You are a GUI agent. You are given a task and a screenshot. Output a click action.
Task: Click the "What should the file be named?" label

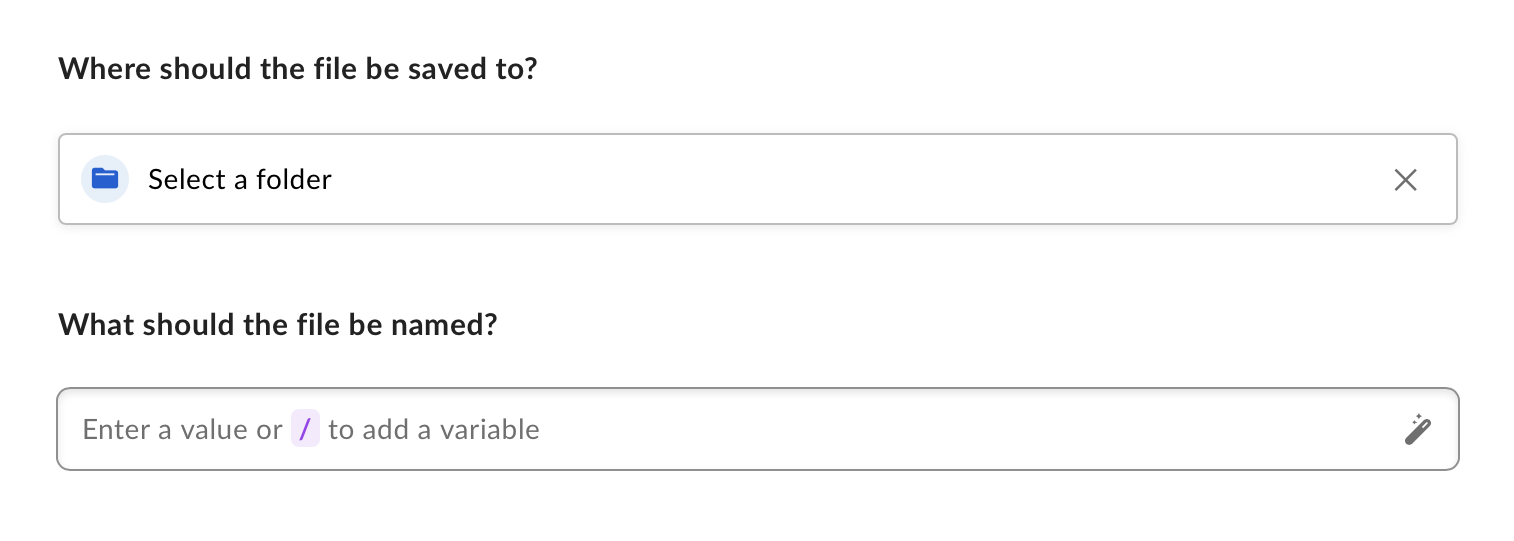[x=277, y=325]
